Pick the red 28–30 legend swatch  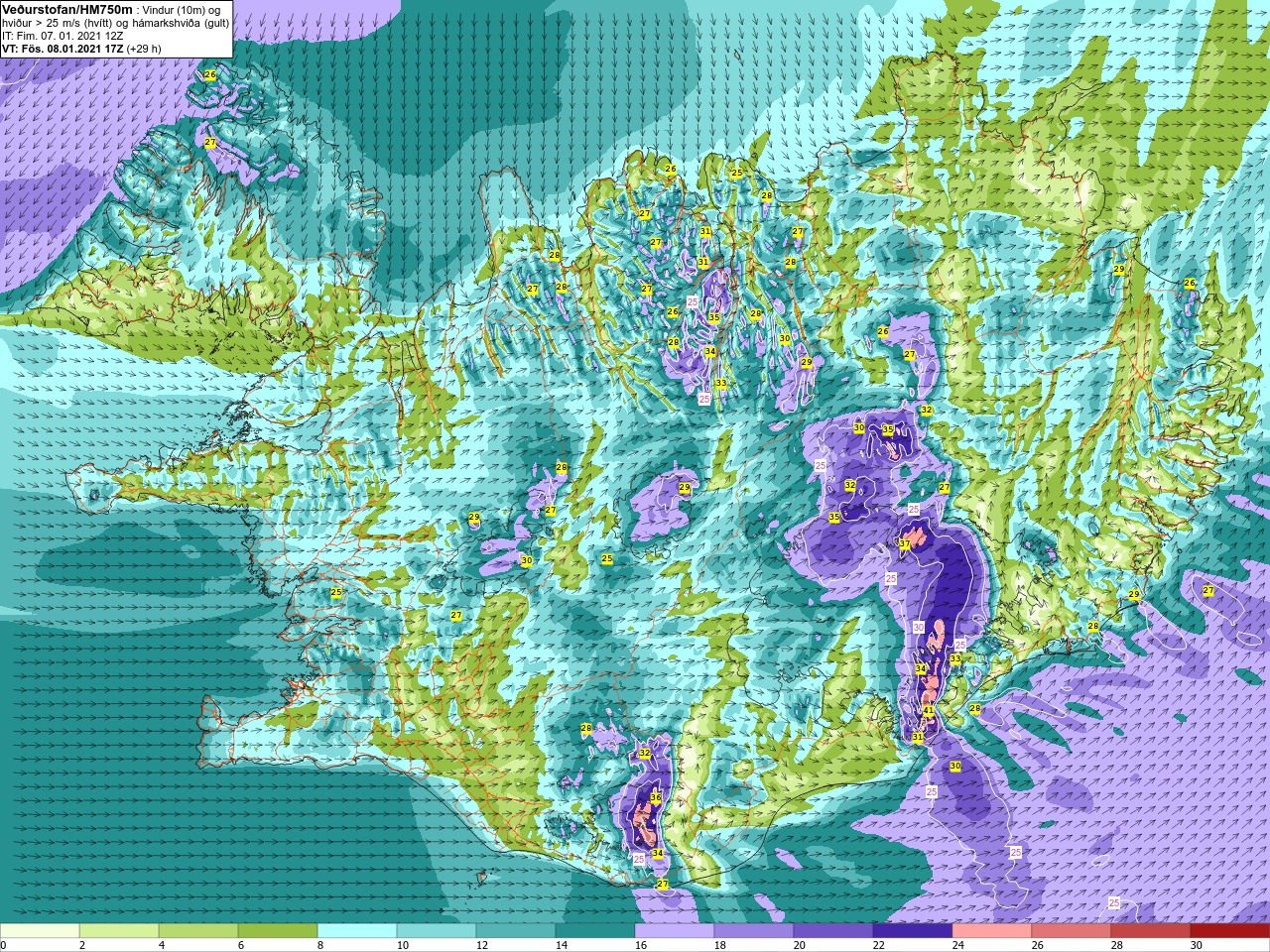coord(1151,931)
